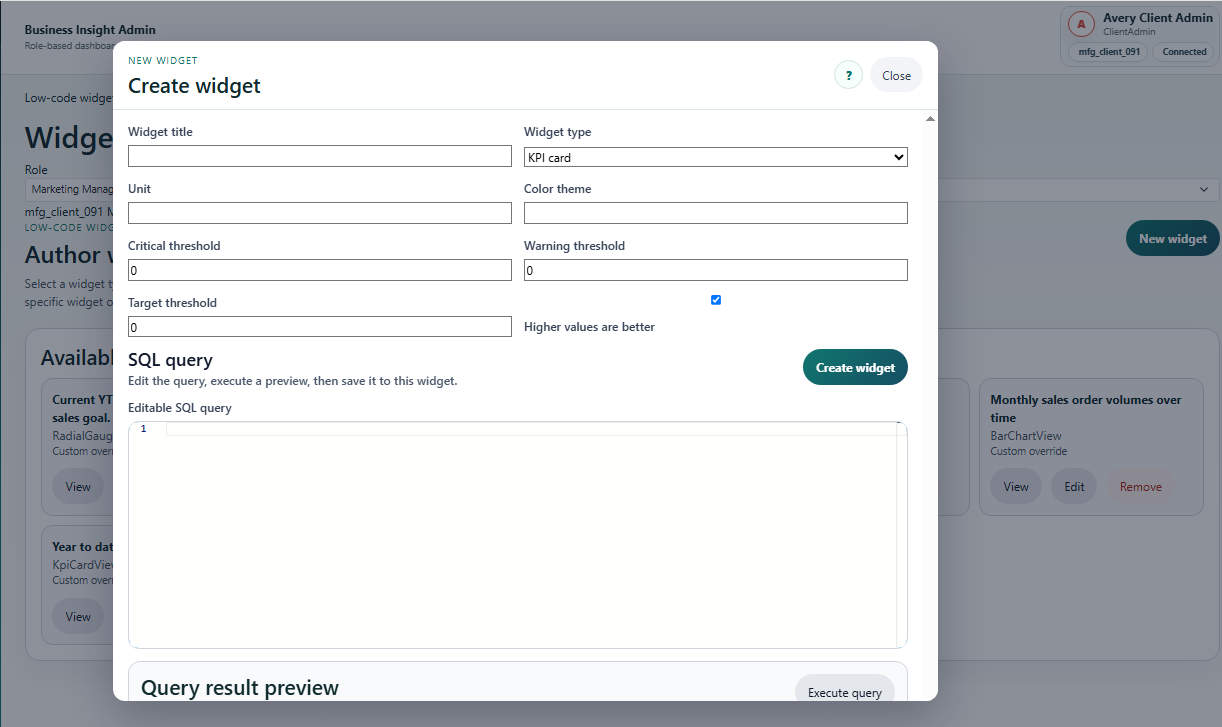Screen dimensions: 1222x727
Task: Edit the Monthly sales order volumes widget
Action: click(x=1074, y=487)
